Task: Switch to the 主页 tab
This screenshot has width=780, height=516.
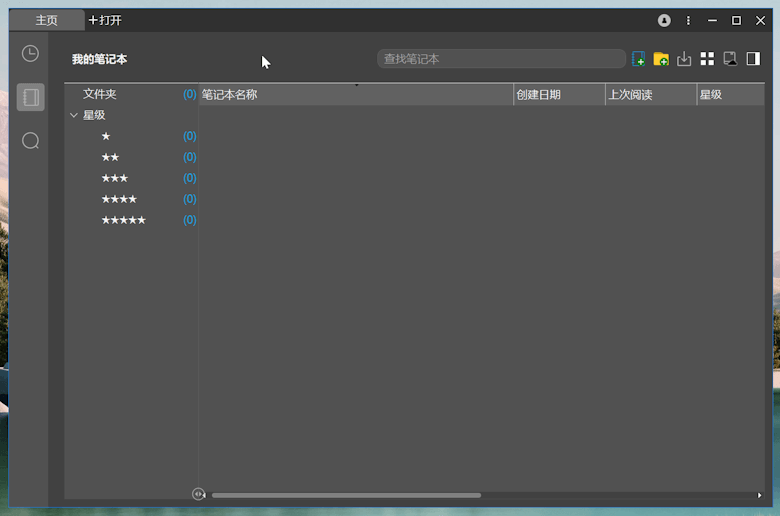Action: coord(47,20)
